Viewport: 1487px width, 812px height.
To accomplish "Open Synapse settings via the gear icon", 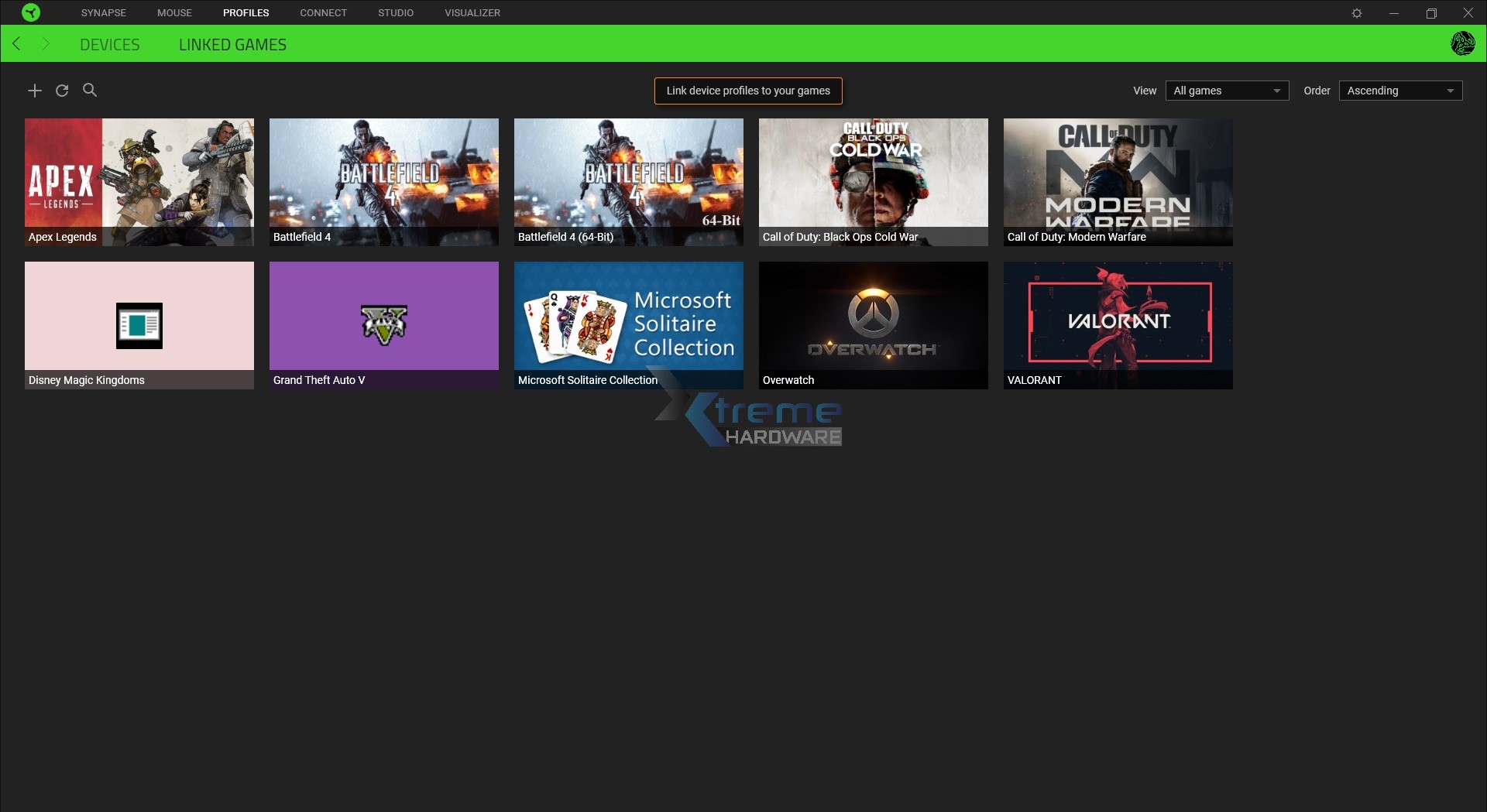I will [x=1358, y=12].
